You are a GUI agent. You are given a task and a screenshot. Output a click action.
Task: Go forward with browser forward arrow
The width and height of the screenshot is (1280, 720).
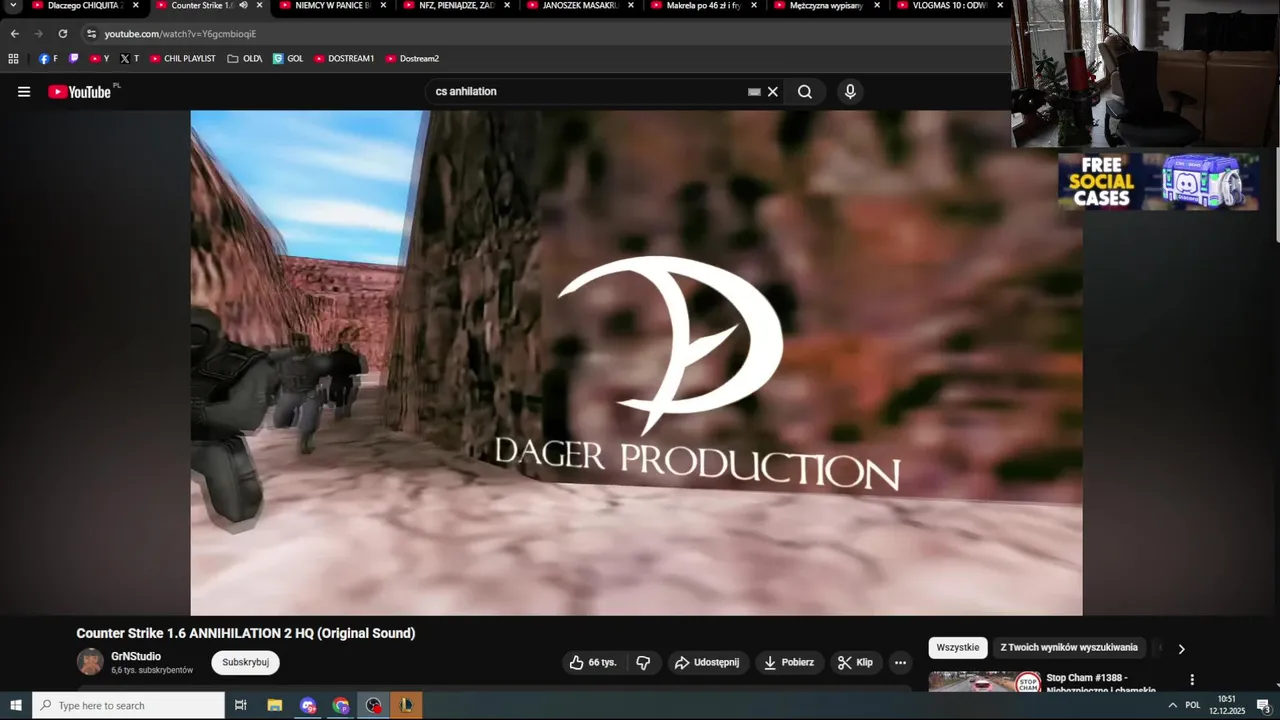(39, 34)
